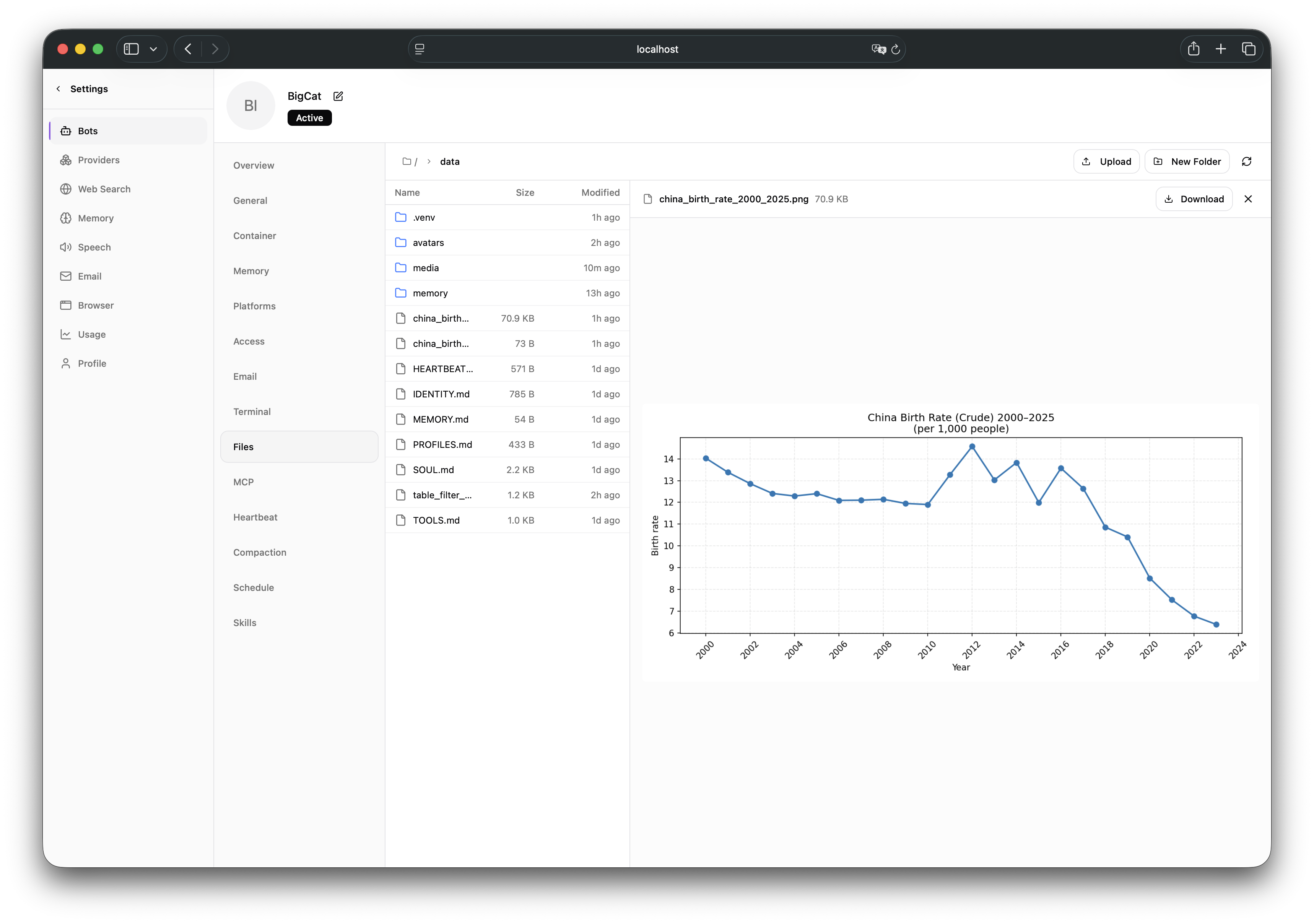Select Web Search in sidebar
1314x924 pixels.
click(104, 189)
